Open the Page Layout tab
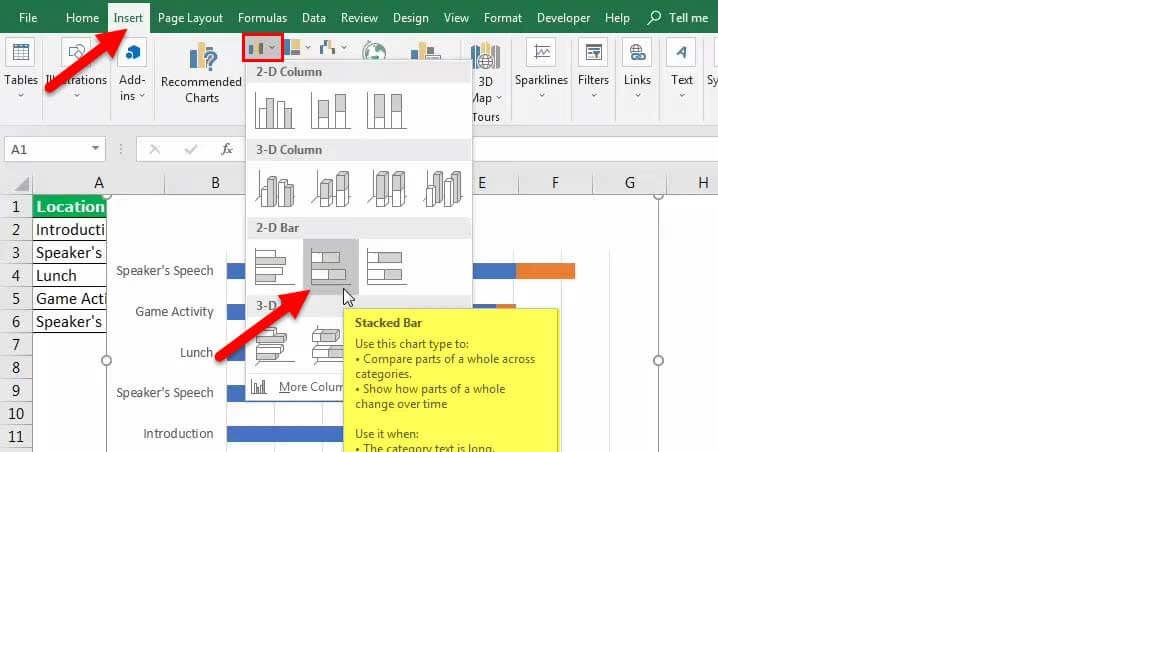Image resolution: width=1152 pixels, height=648 pixels. click(x=190, y=18)
